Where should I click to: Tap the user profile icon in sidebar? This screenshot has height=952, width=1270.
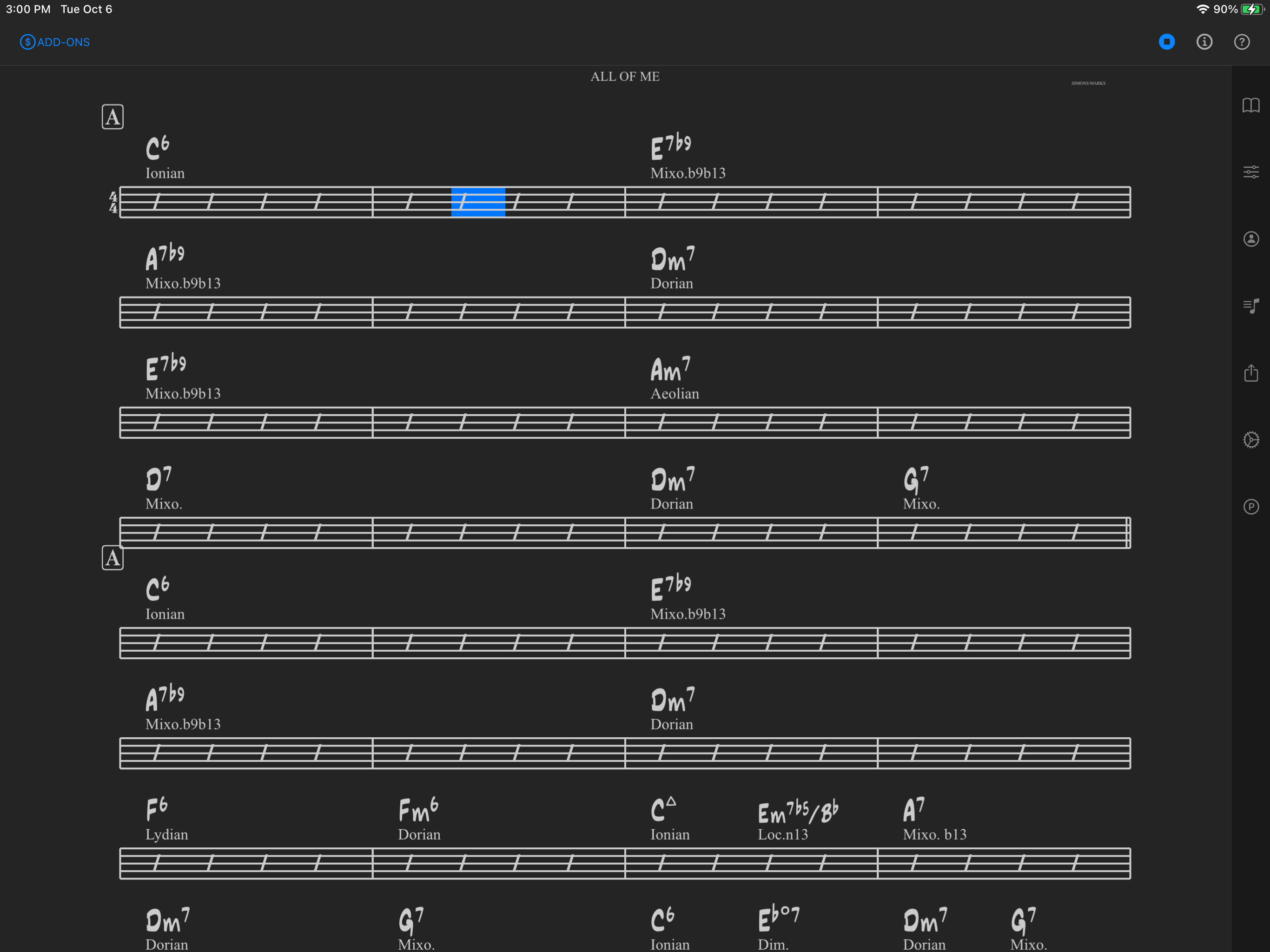tap(1250, 239)
